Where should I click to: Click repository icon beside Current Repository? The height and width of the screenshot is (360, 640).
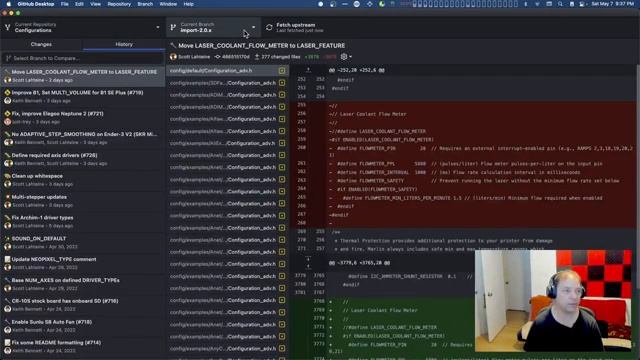[7, 27]
